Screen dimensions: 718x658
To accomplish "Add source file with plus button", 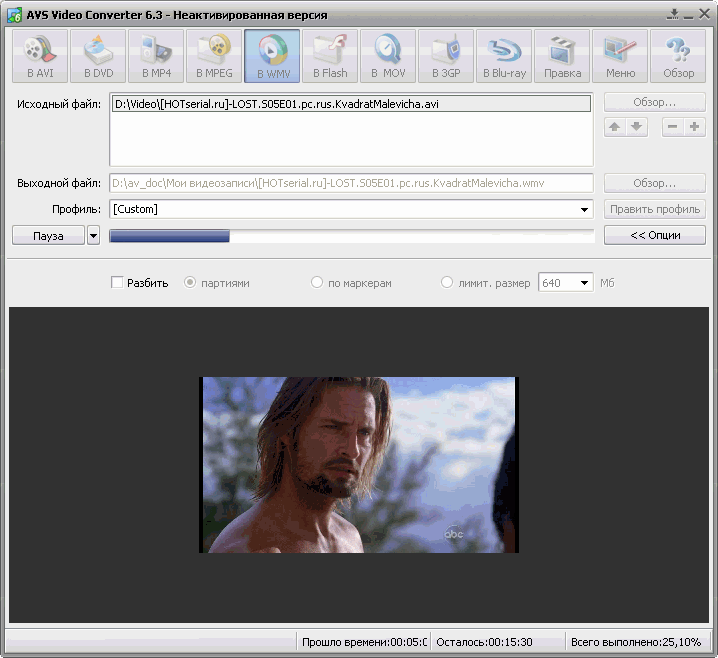I will (695, 127).
